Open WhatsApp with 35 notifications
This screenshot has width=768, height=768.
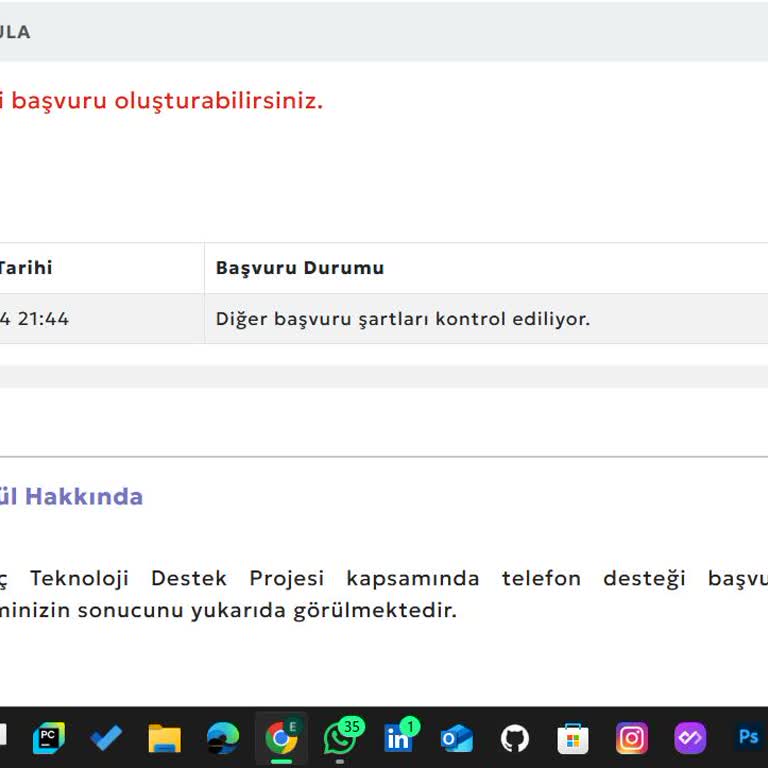click(342, 737)
